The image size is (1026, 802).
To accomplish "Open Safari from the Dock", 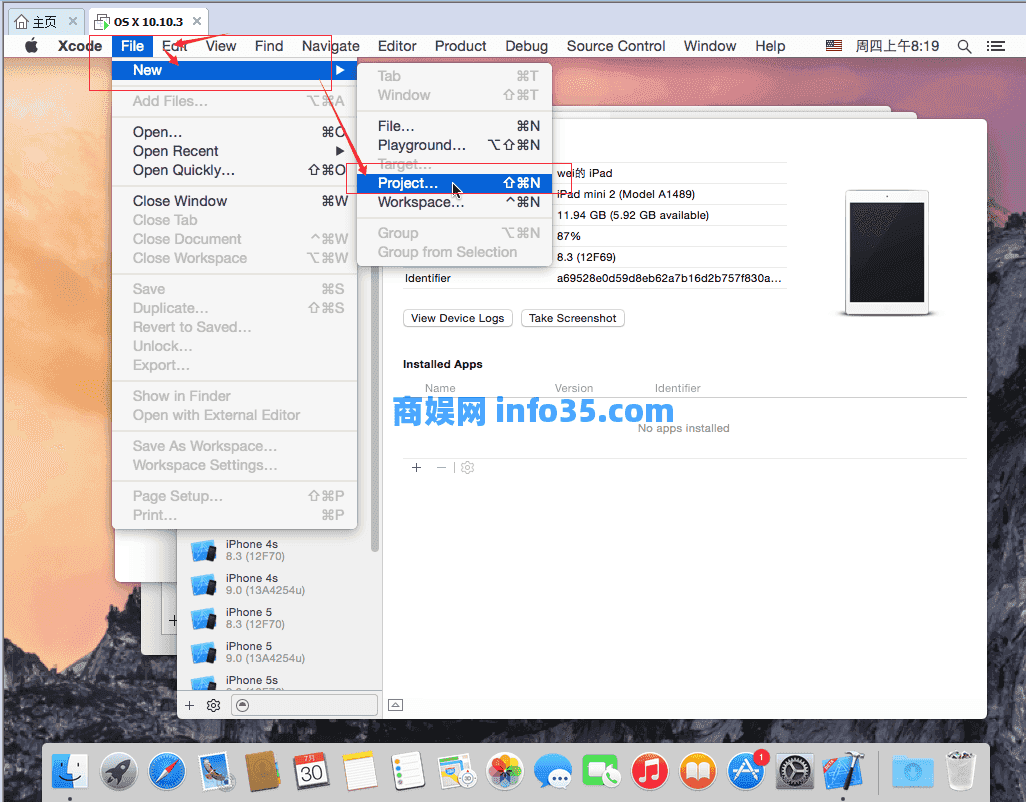I will [x=167, y=771].
